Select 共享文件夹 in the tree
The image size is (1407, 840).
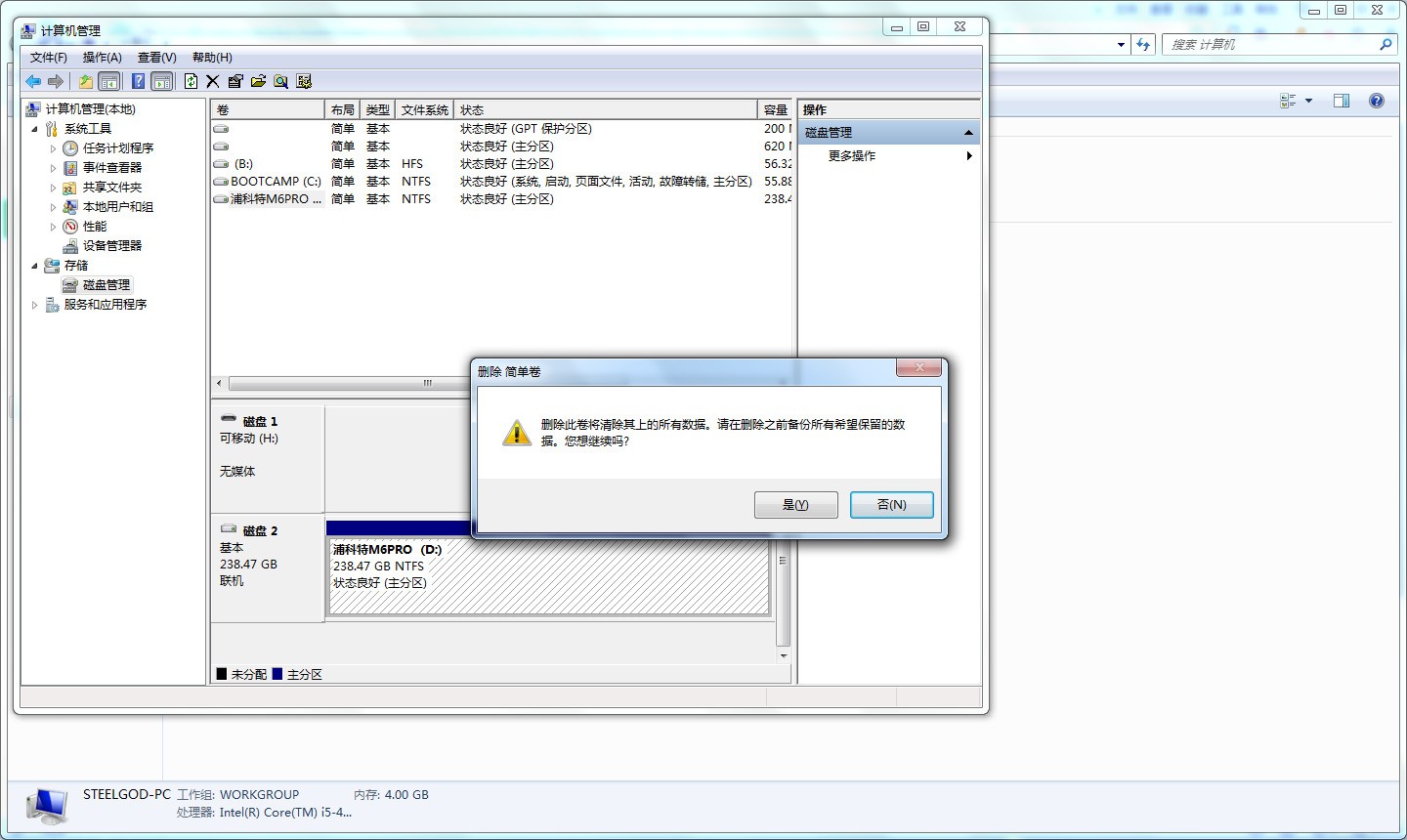click(x=112, y=188)
